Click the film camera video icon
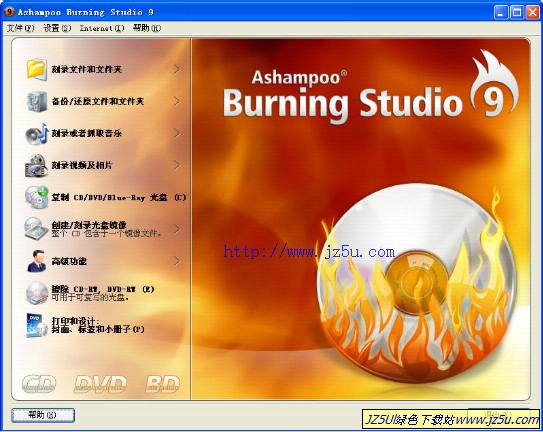 [36, 165]
